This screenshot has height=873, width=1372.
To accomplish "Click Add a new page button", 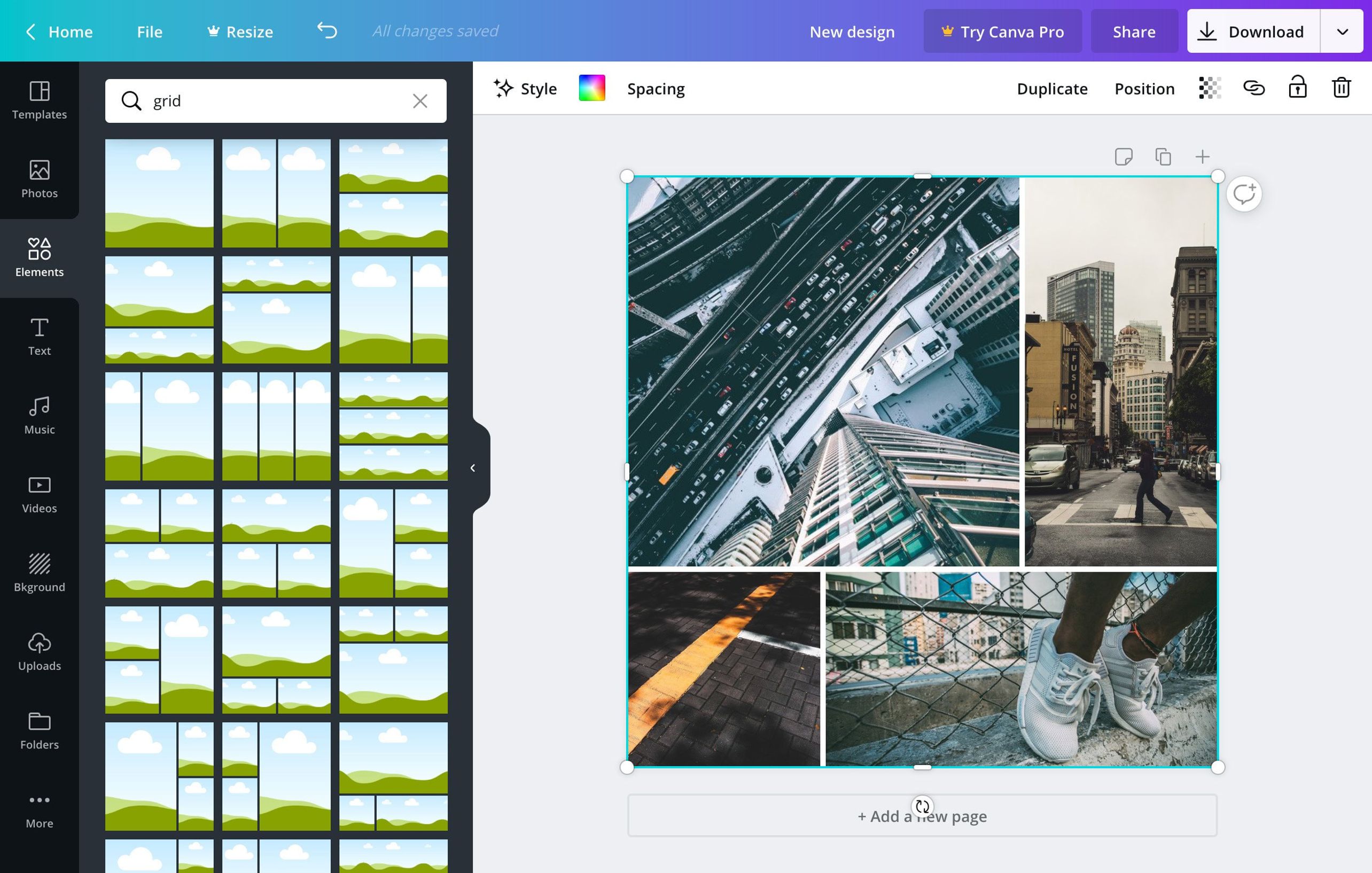I will [922, 815].
